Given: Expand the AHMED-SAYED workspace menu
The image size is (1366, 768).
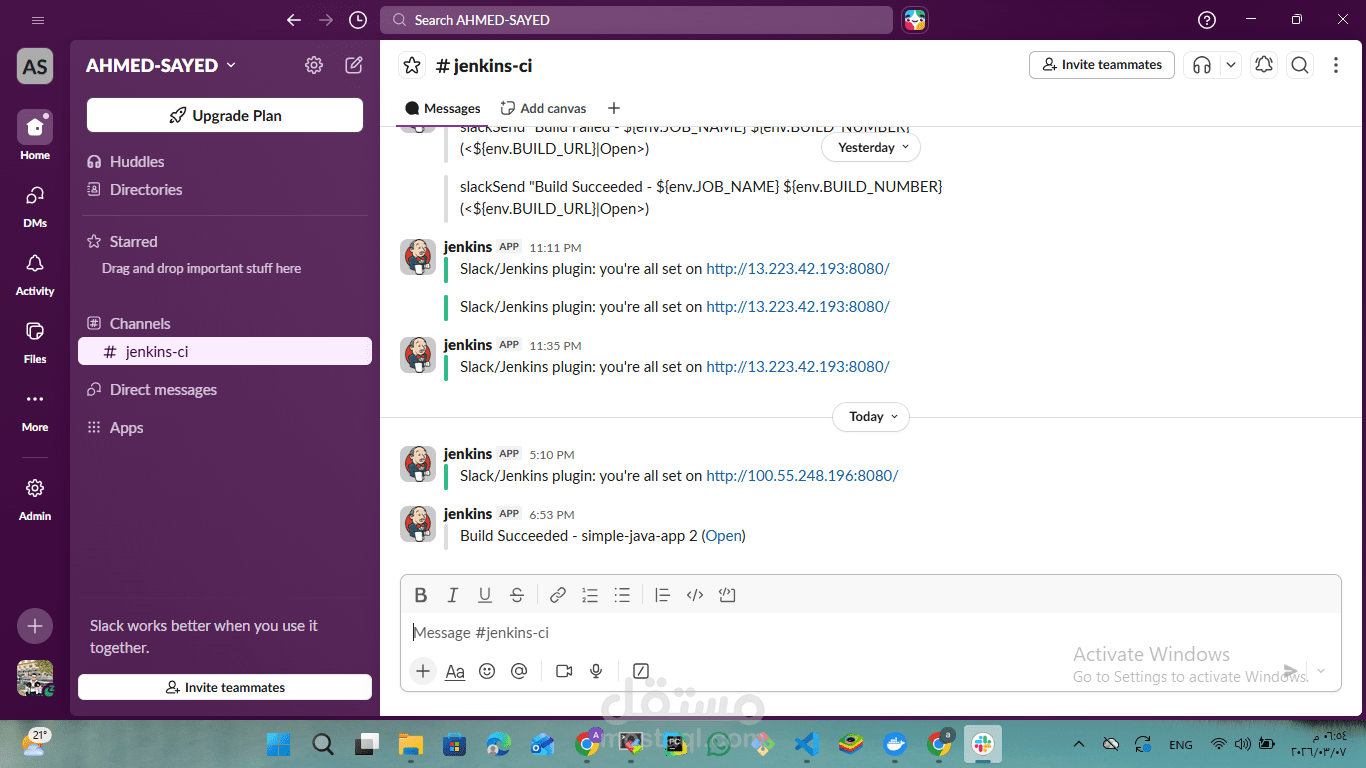Looking at the screenshot, I should pyautogui.click(x=161, y=65).
